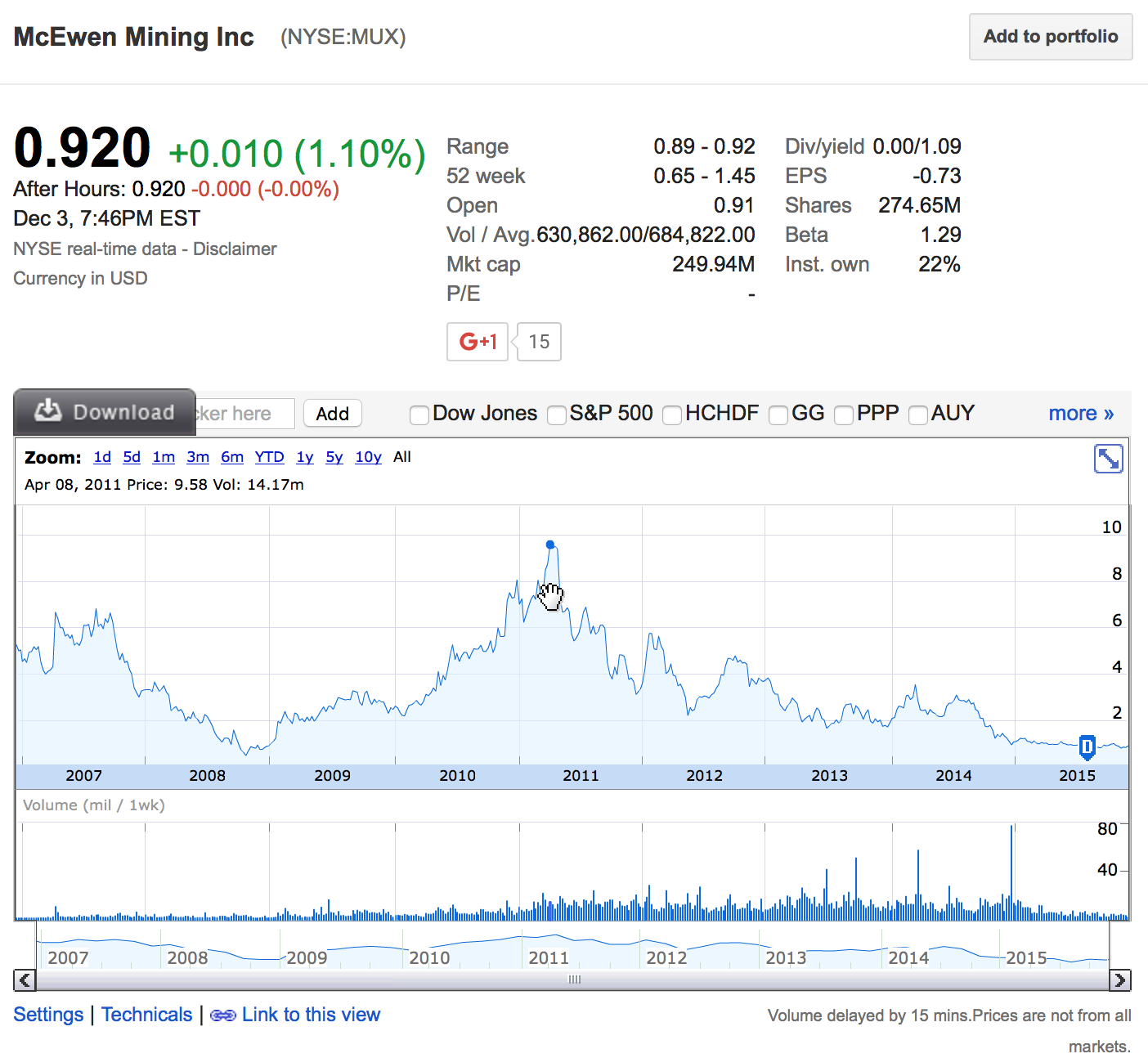Switch to the Technicals view
This screenshot has width=1148, height=1058.
point(146,1015)
